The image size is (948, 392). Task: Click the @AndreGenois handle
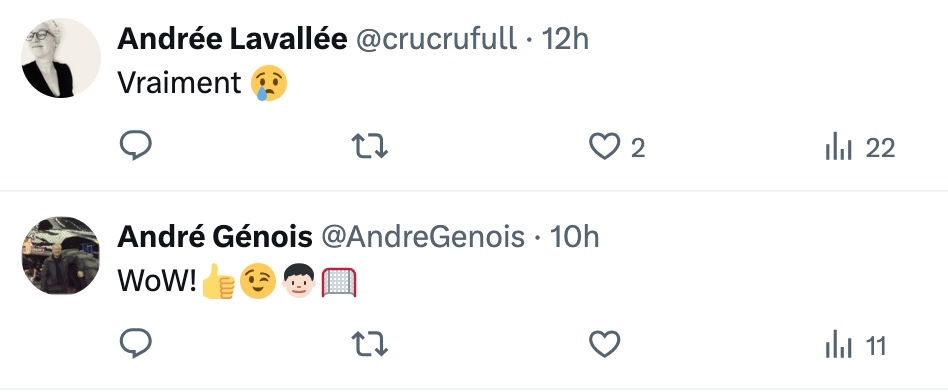click(x=423, y=237)
